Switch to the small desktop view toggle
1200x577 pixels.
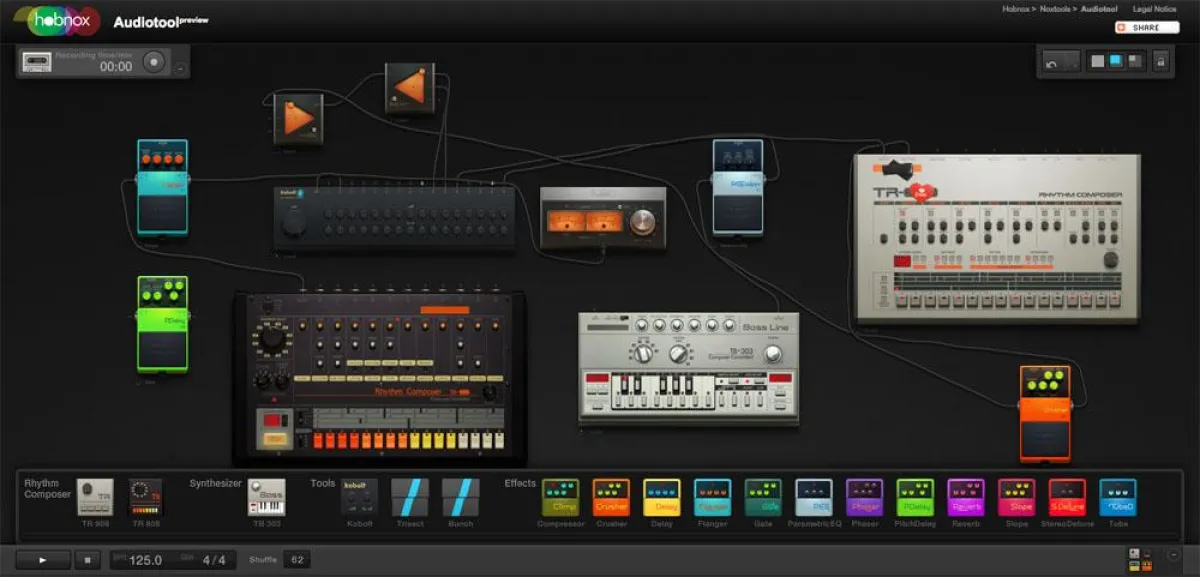point(1134,63)
